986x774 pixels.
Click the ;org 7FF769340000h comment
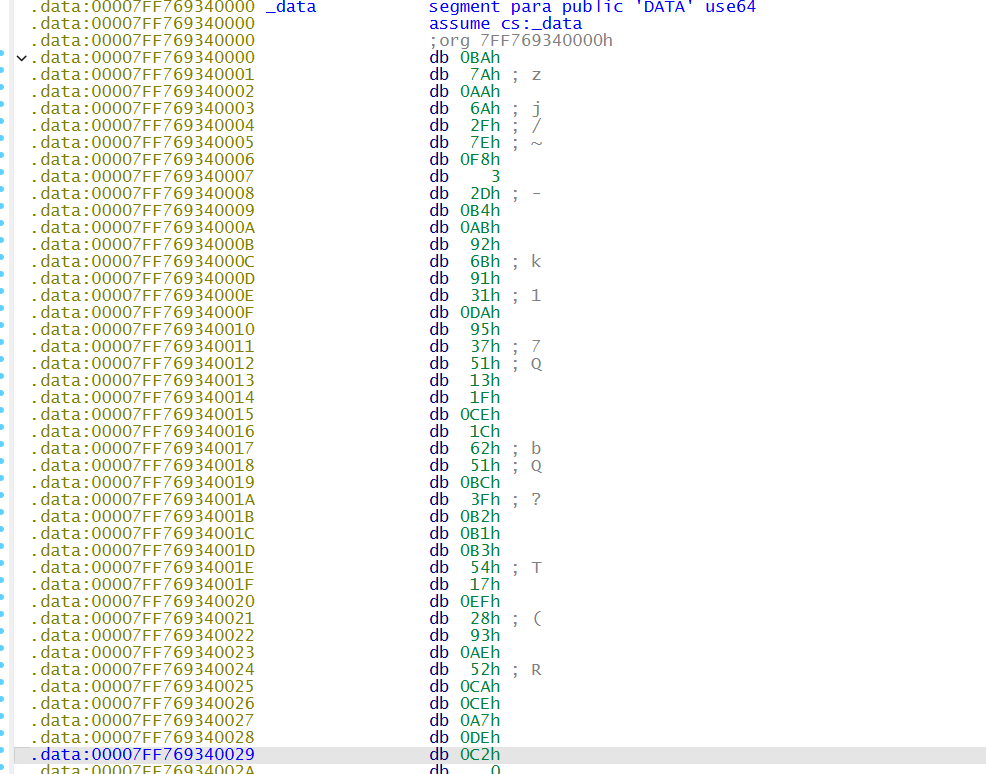coord(521,41)
